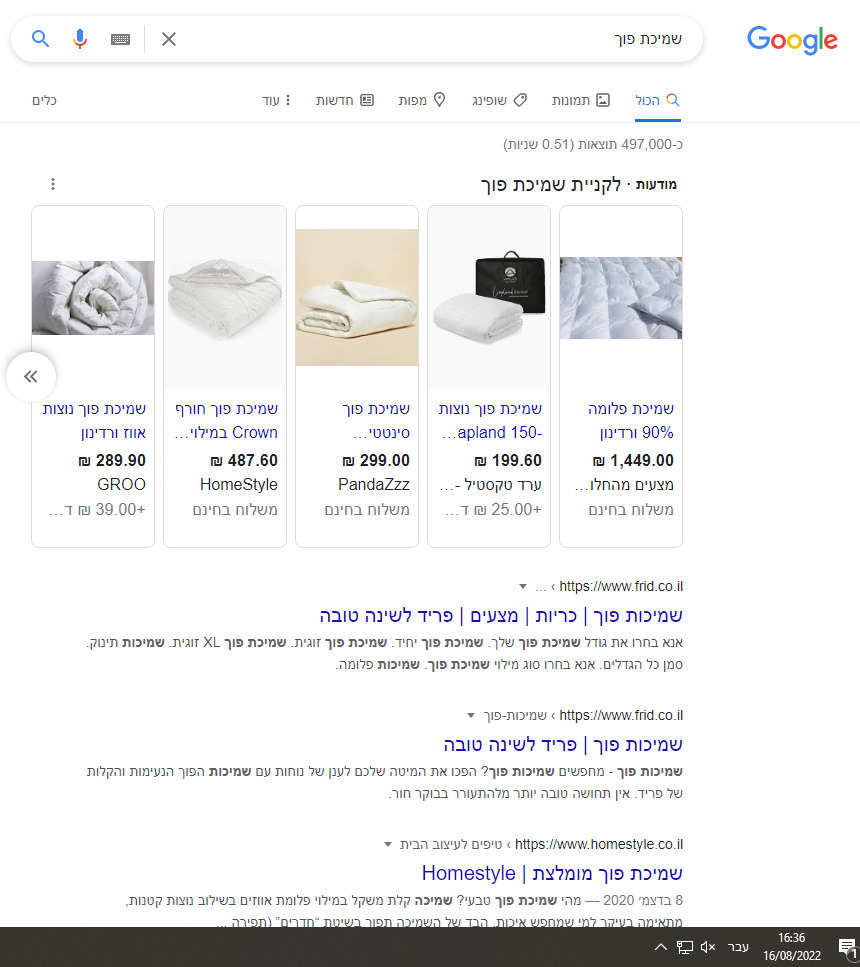The width and height of the screenshot is (860, 967).
Task: Open the ערד טקסטיל duvet image
Action: (489, 298)
